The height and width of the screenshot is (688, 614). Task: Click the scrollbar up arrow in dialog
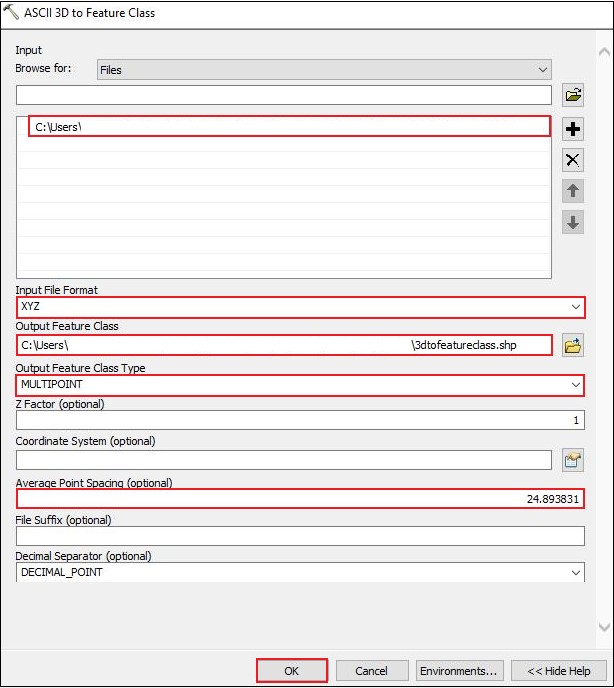pyautogui.click(x=604, y=52)
